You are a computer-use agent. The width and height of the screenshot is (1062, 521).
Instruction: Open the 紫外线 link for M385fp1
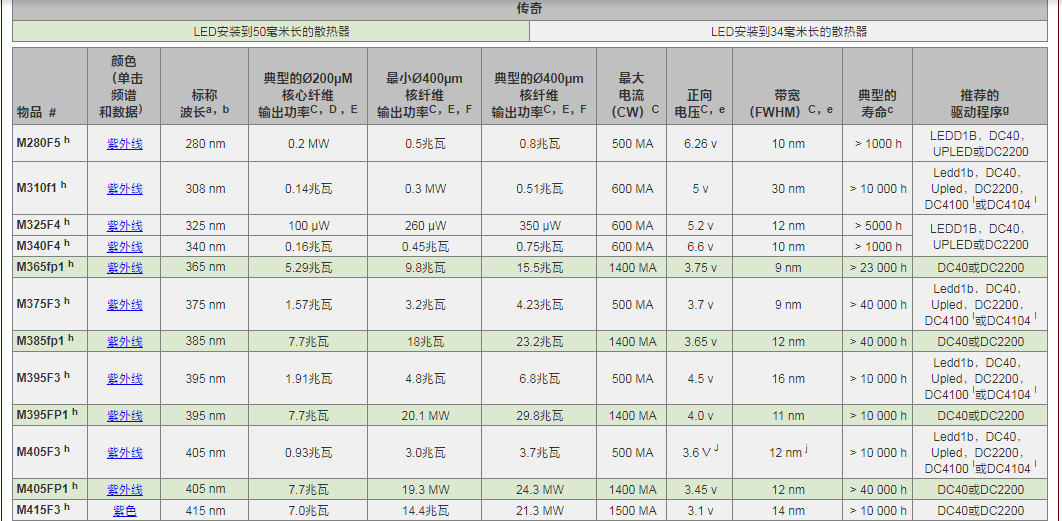point(125,342)
